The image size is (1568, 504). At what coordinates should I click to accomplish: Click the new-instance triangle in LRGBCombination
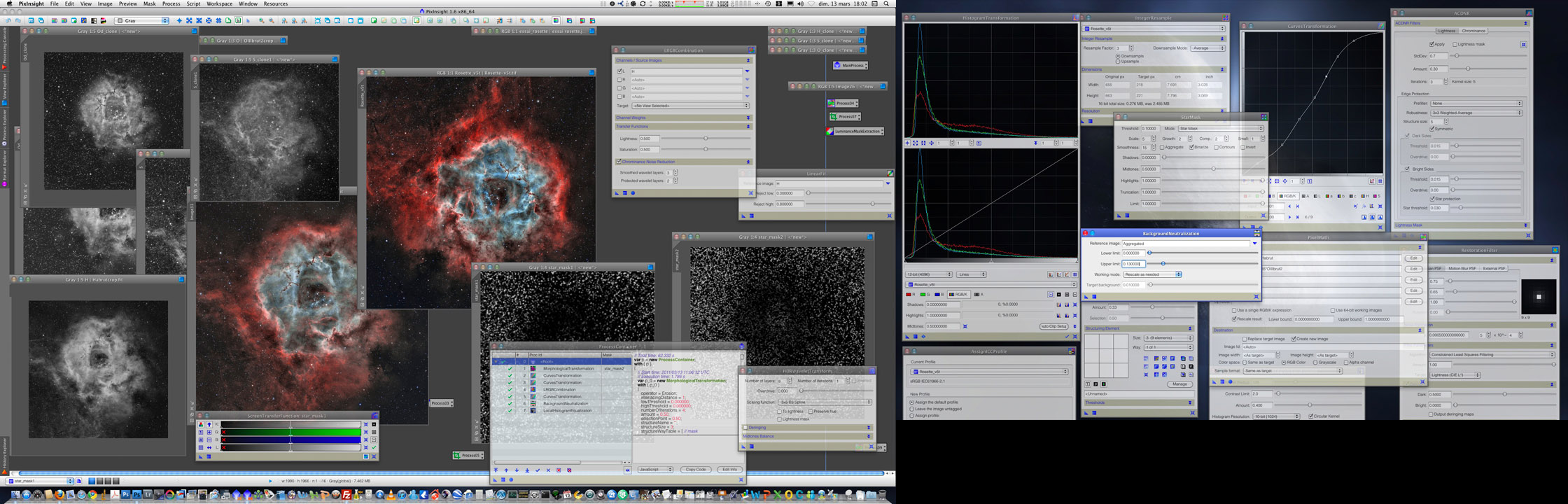tap(617, 193)
